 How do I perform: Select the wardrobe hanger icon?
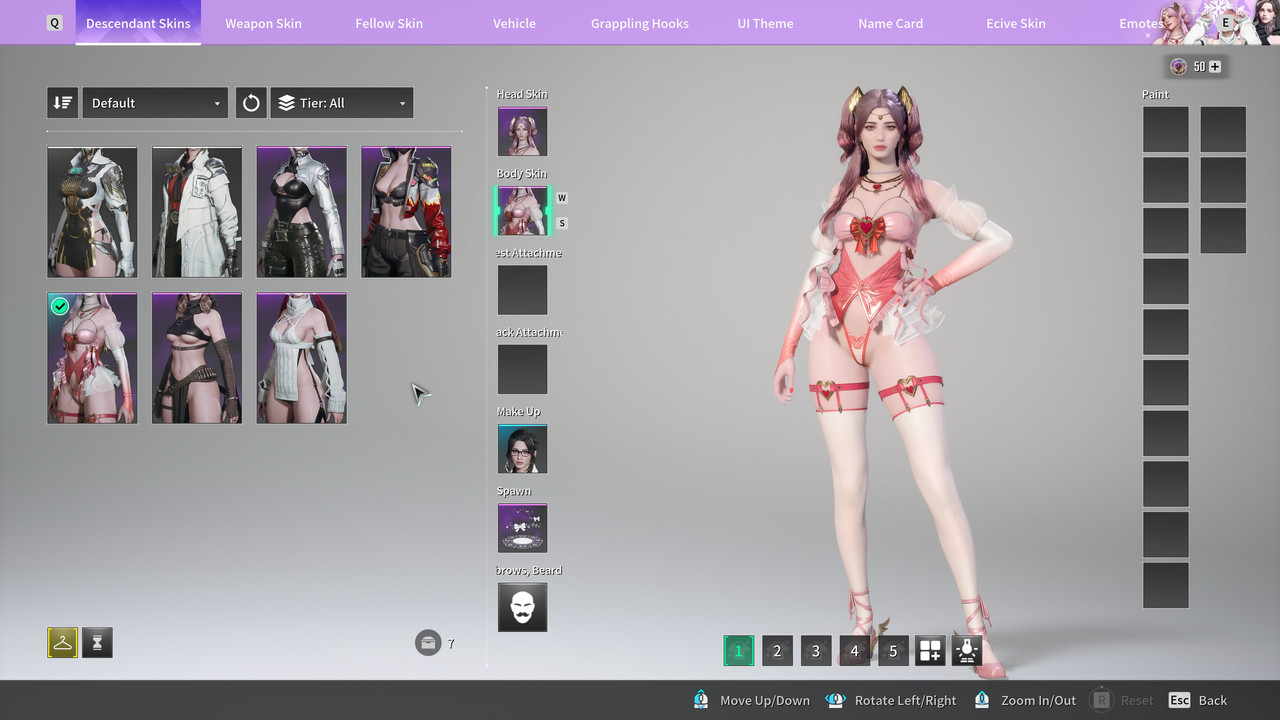pos(62,643)
